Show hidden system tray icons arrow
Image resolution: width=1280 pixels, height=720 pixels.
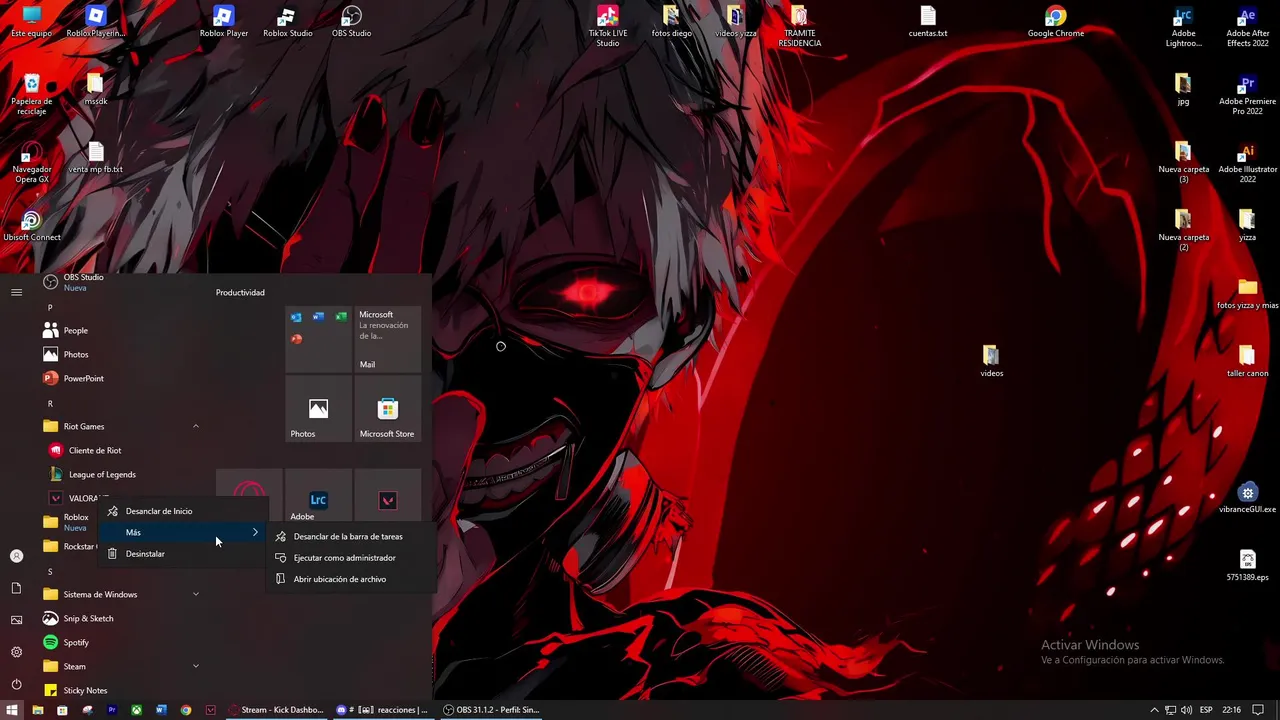coord(1154,710)
